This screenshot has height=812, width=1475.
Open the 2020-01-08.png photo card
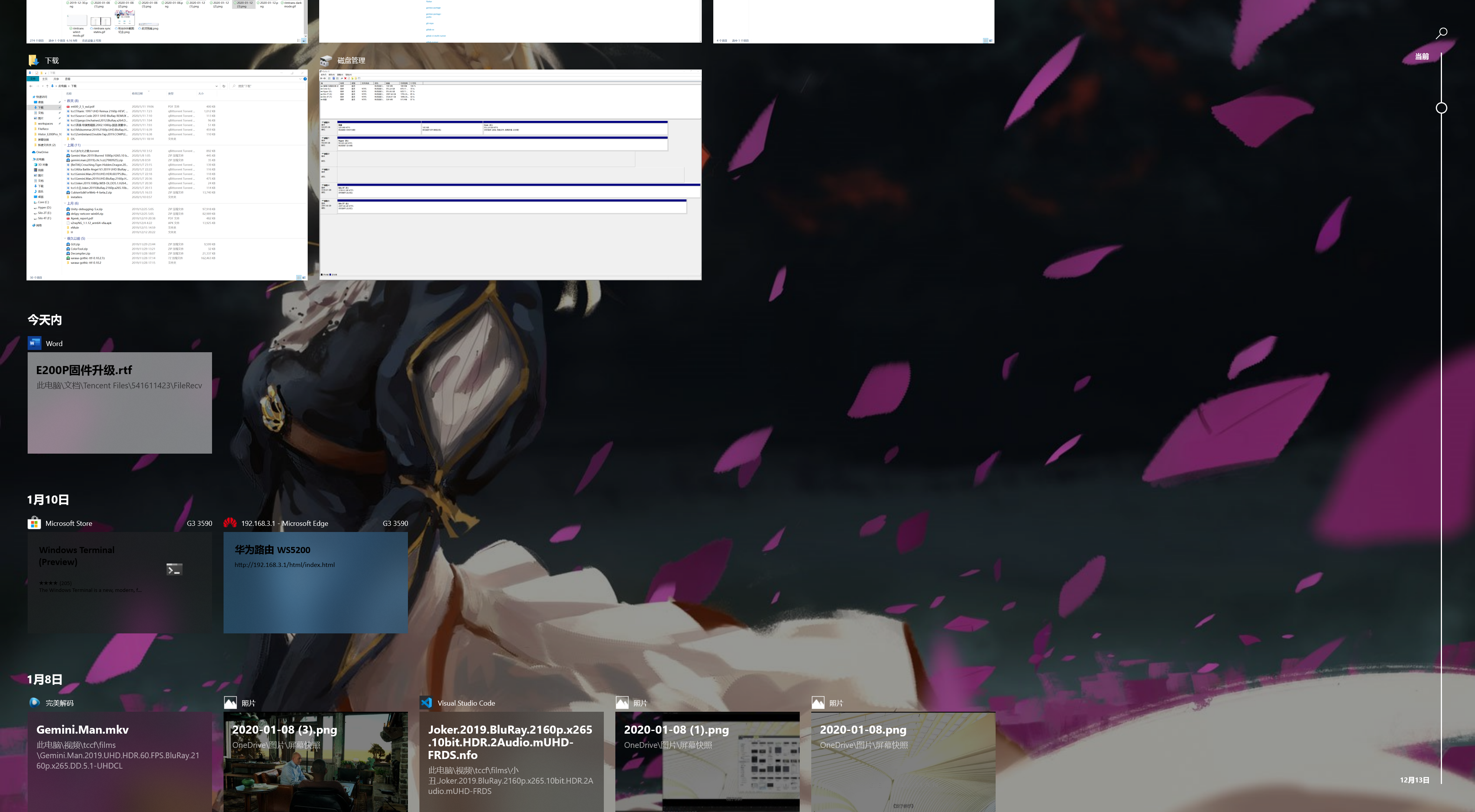[903, 762]
